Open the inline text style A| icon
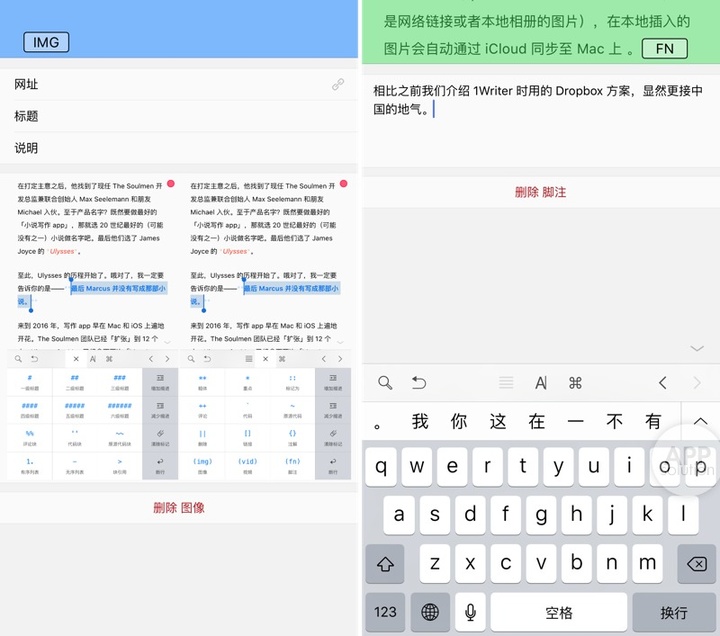This screenshot has width=720, height=636. pos(541,383)
